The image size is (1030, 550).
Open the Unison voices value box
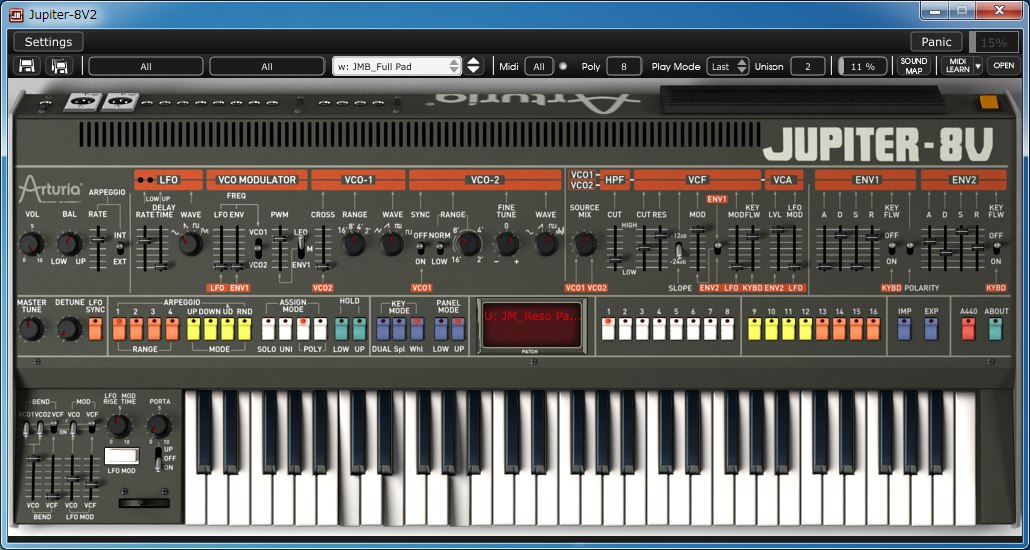[807, 66]
